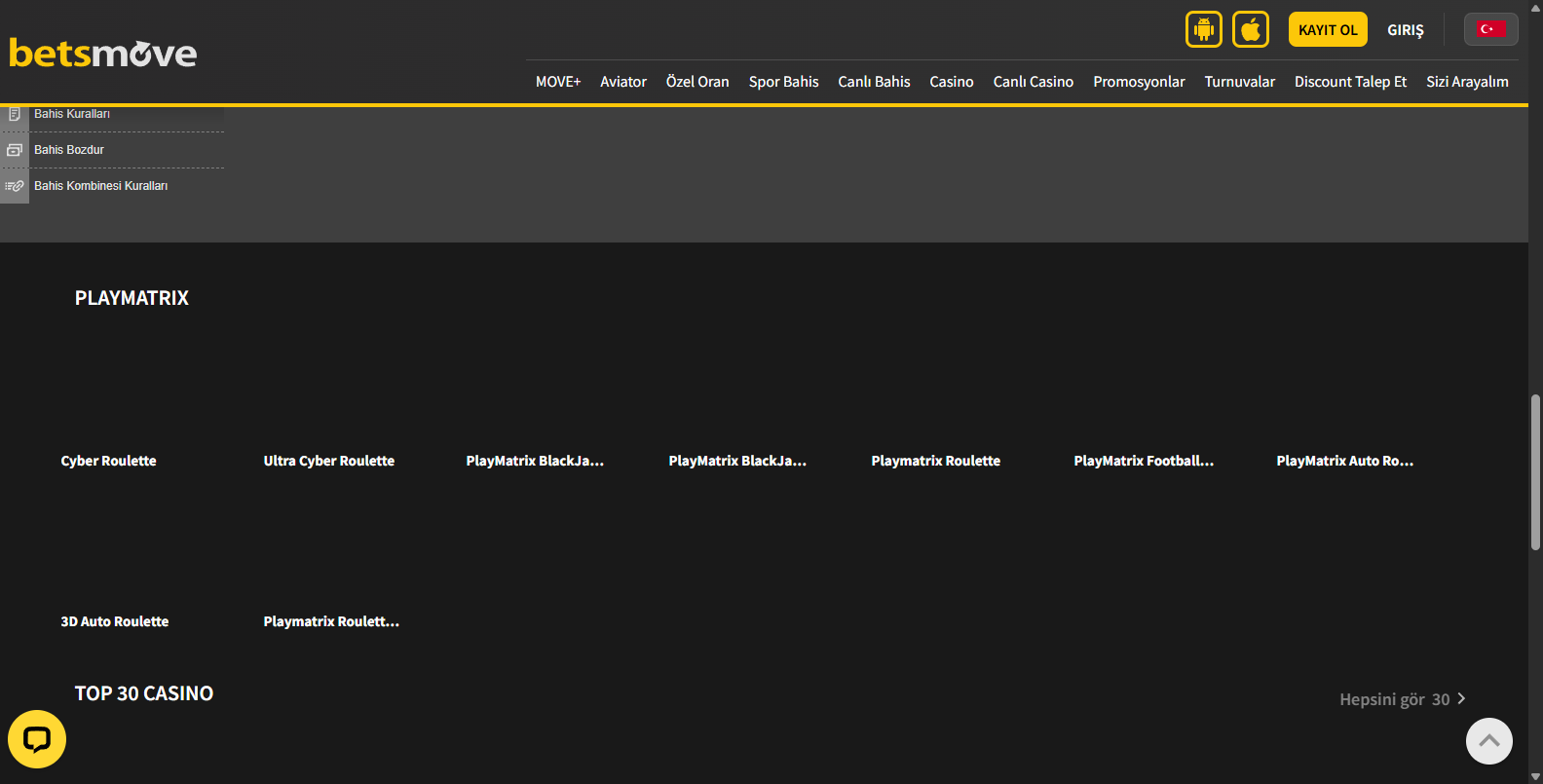
Task: Launch the Cyber Roulette game
Action: [x=109, y=461]
